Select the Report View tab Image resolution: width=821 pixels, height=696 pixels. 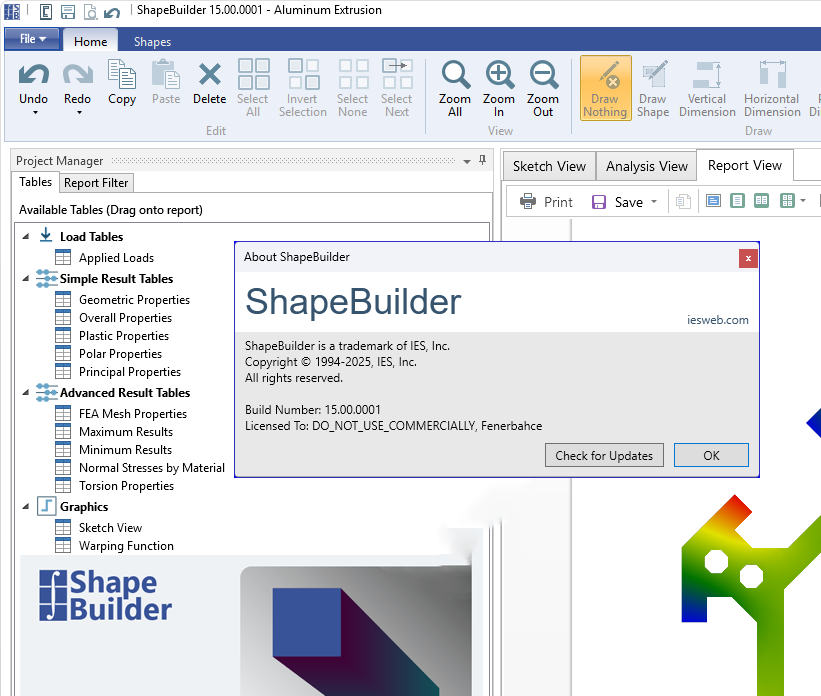click(x=745, y=165)
